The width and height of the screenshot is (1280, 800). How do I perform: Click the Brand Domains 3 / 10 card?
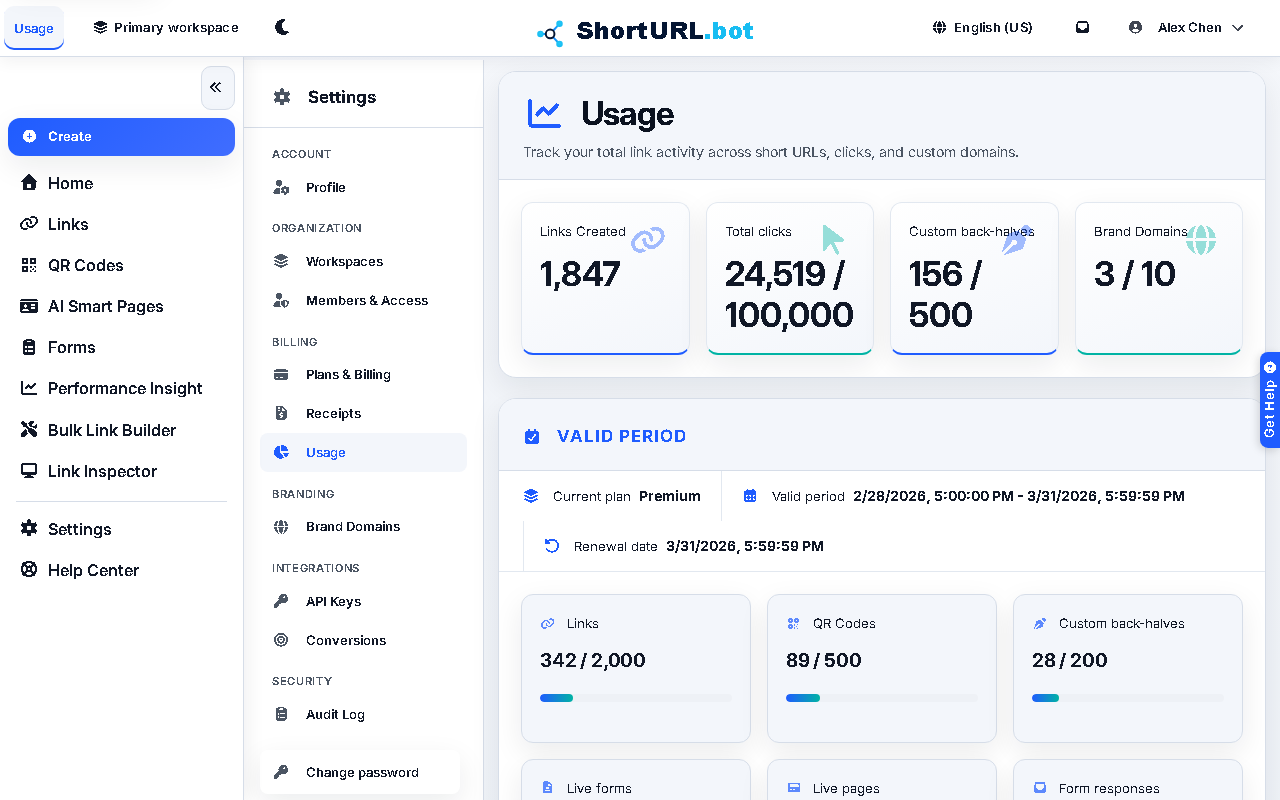pos(1159,279)
